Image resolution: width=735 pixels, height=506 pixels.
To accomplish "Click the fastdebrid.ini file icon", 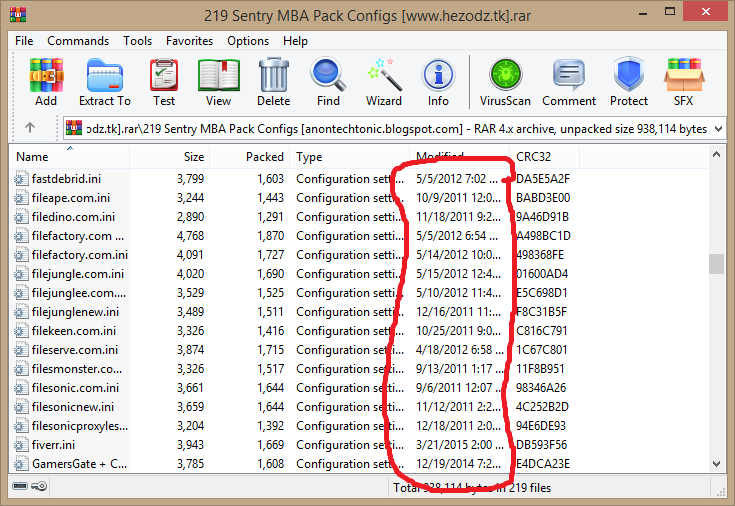I will click(21, 179).
